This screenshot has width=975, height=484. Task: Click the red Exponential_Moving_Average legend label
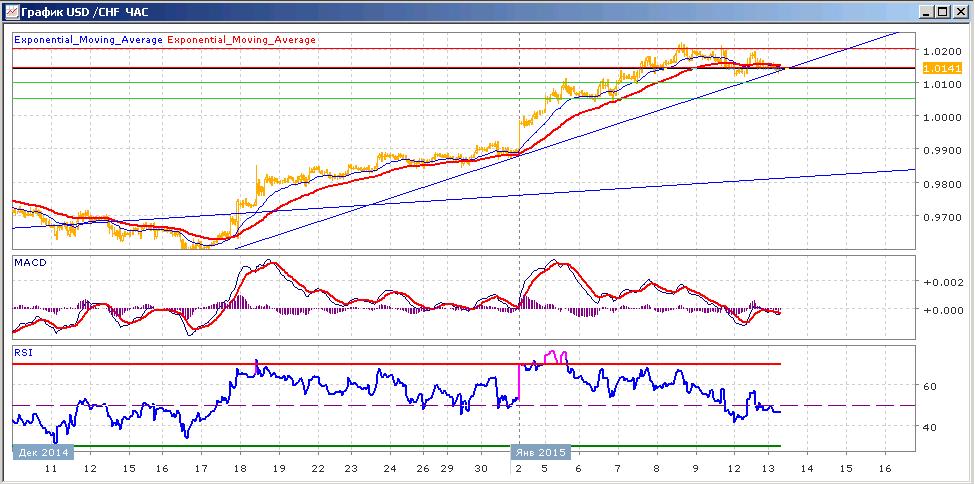241,40
